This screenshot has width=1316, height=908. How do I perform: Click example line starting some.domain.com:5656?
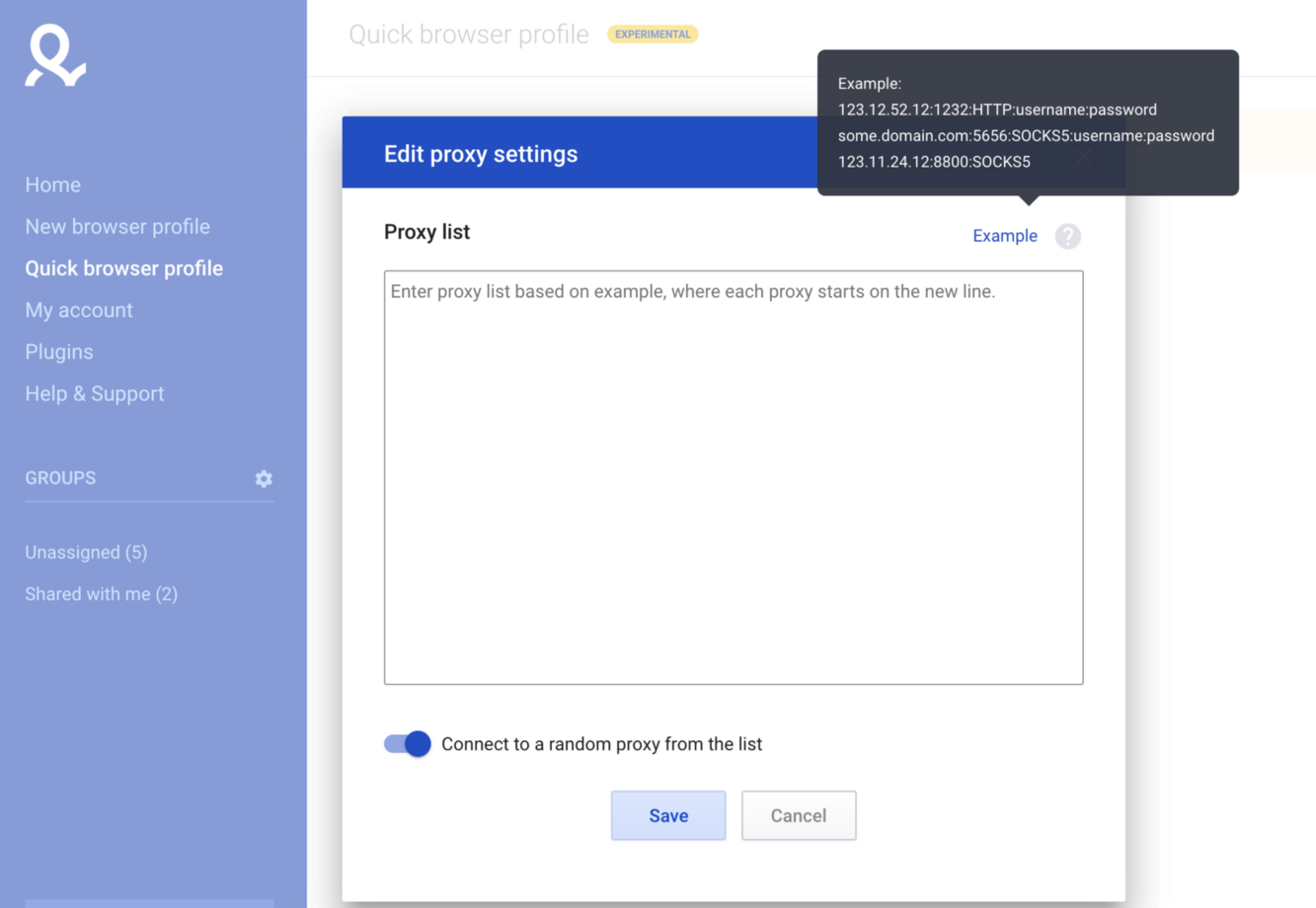coord(1026,136)
